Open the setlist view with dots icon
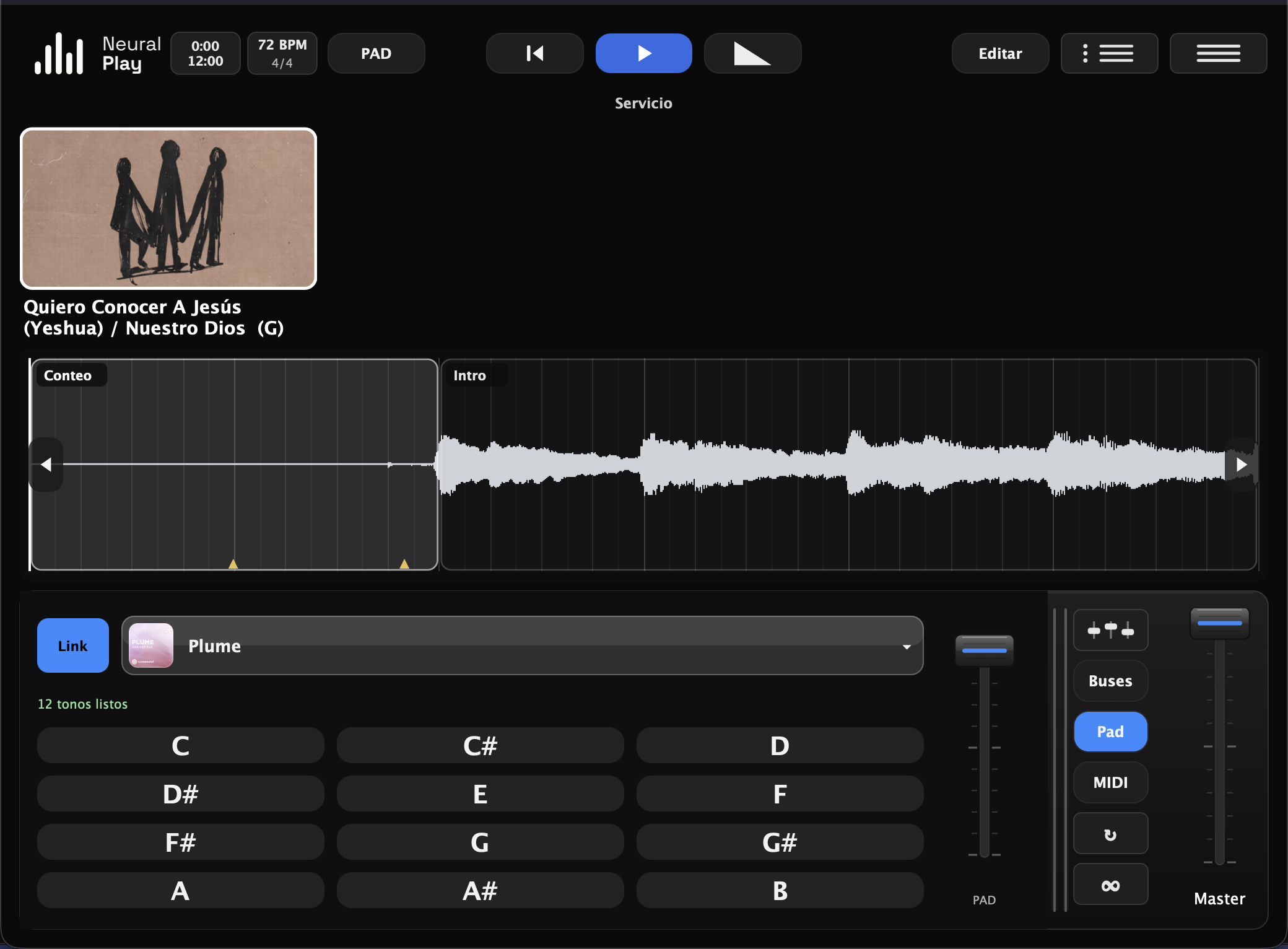 (x=1110, y=53)
